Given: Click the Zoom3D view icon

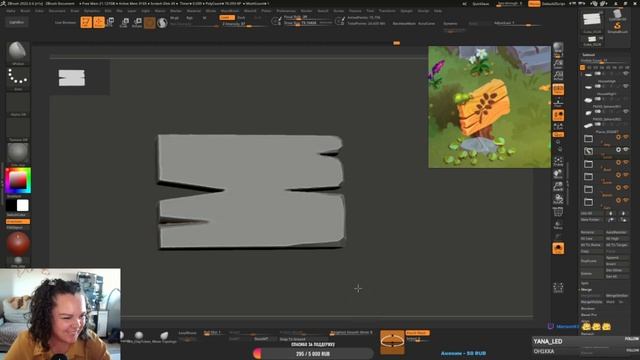Looking at the screenshot, I should (x=558, y=187).
